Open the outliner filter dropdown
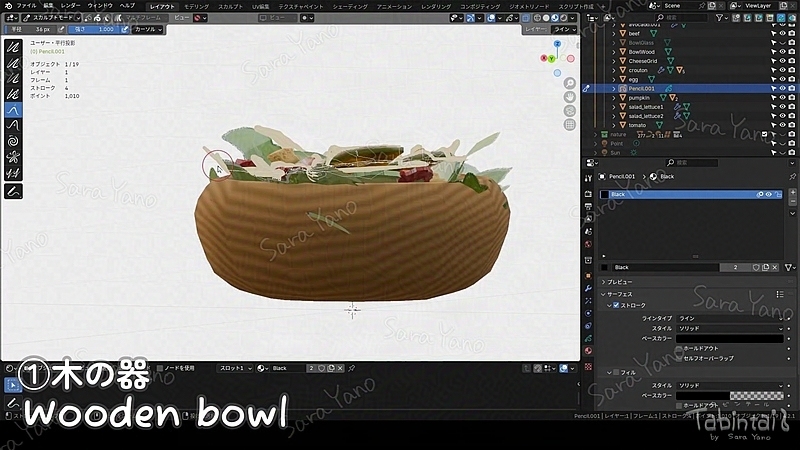The width and height of the screenshot is (800, 450). [721, 18]
